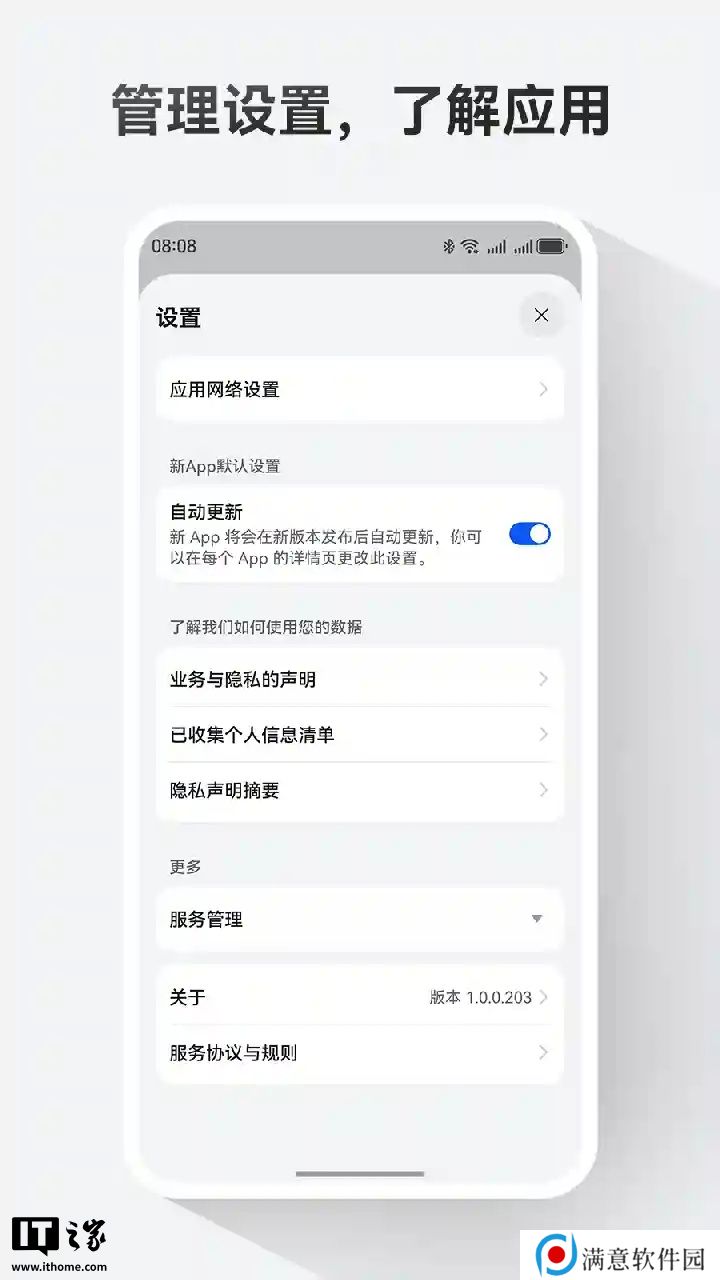Toggle the 自动更新 switch off
This screenshot has height=1280, width=720.
[x=530, y=534]
